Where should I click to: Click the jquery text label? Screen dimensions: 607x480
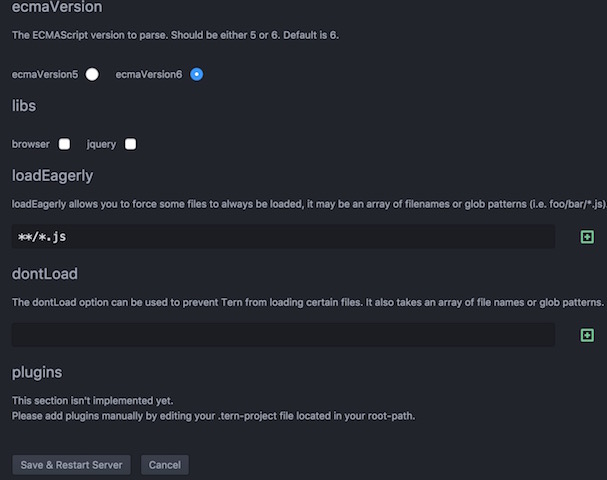(101, 144)
